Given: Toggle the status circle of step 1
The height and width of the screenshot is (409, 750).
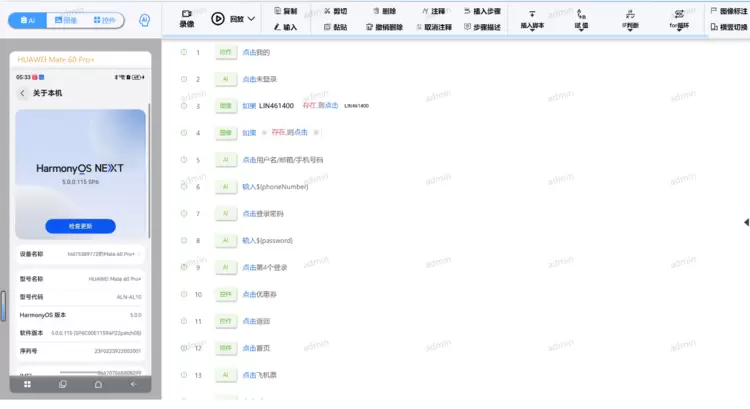Looking at the screenshot, I should 184,52.
